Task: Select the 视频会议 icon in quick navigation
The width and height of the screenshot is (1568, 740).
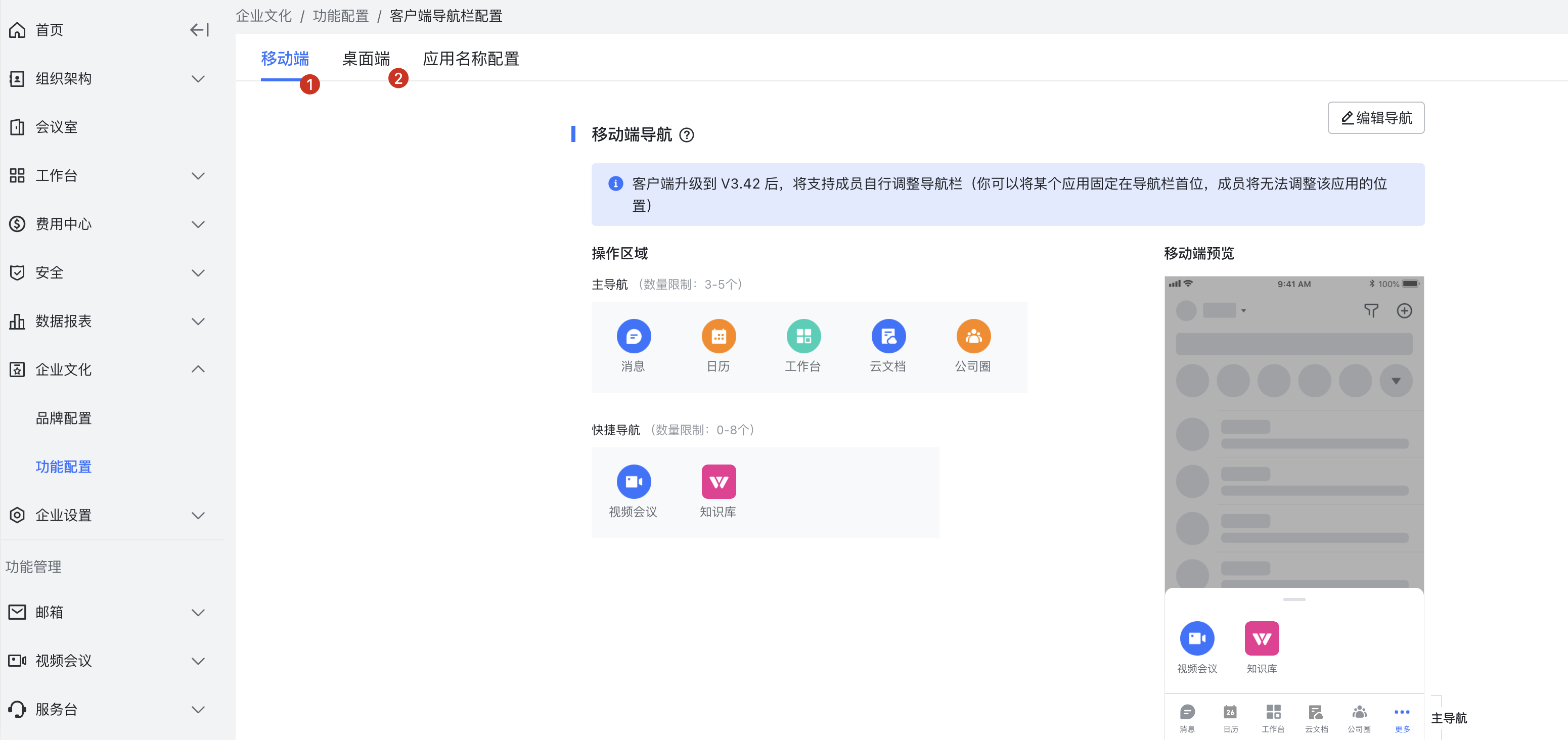Action: pos(634,482)
